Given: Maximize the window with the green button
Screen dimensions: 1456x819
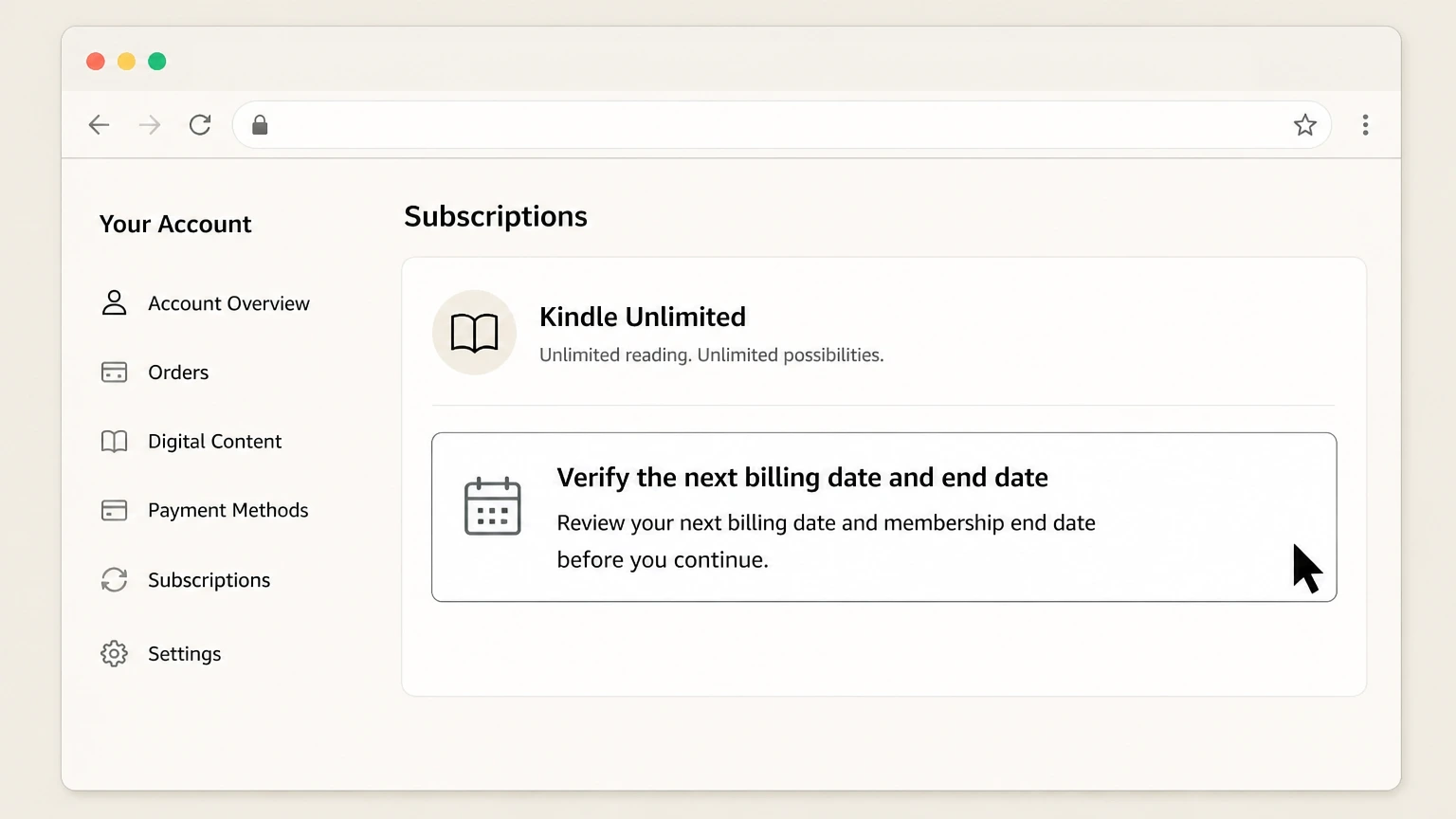Looking at the screenshot, I should [x=157, y=62].
